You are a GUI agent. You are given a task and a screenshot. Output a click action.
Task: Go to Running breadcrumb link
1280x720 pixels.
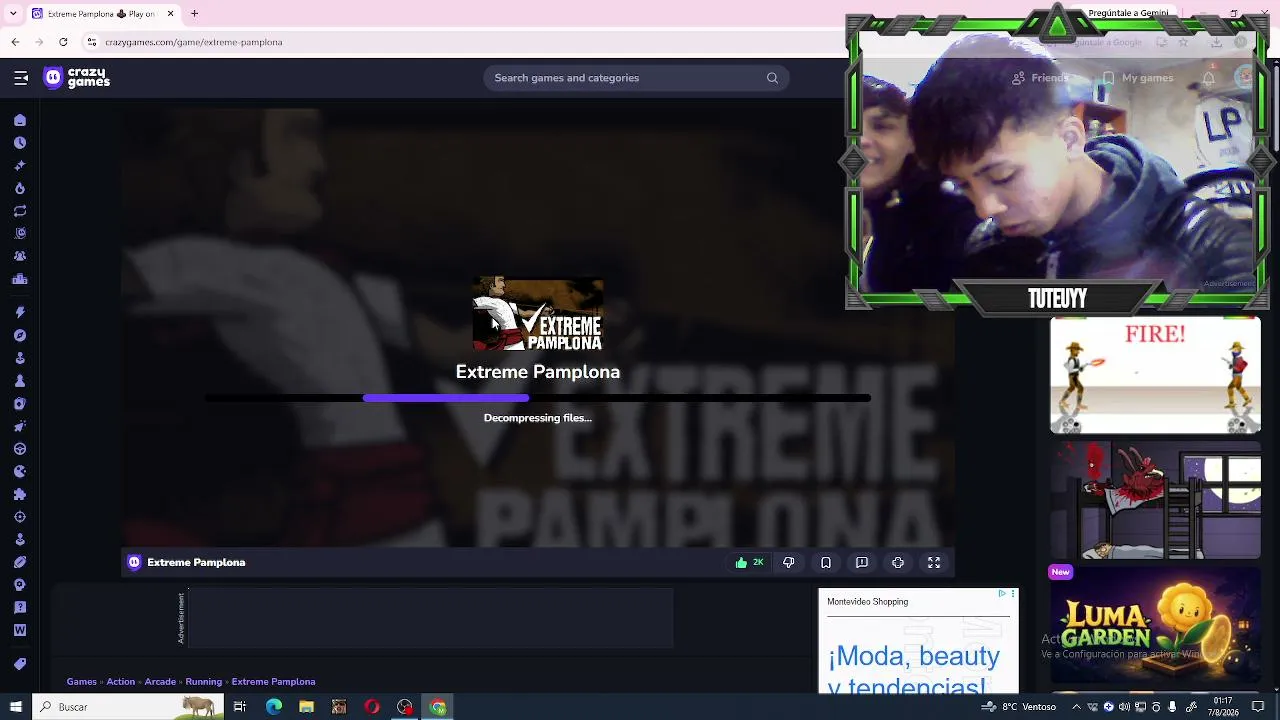coord(203,682)
